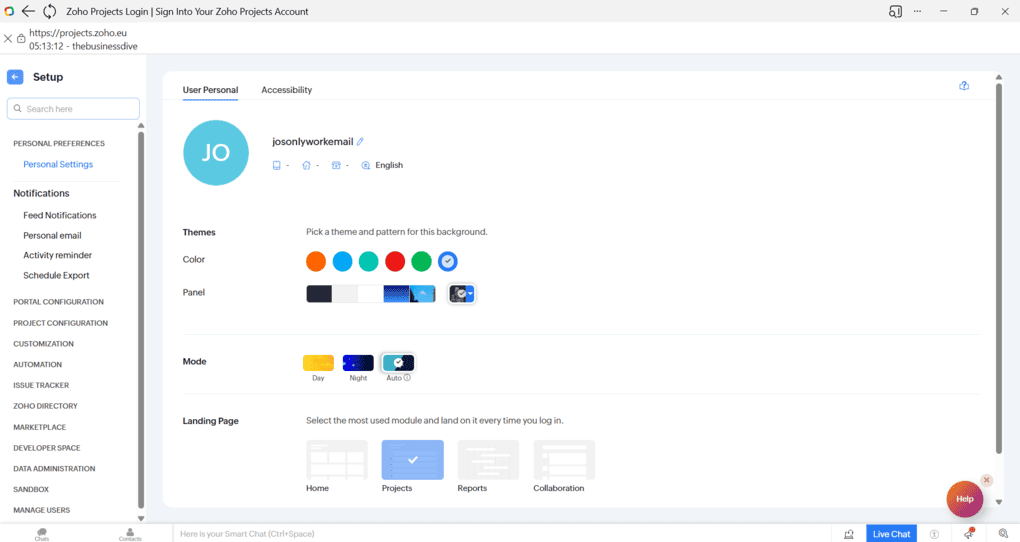
Task: Click the search icon in bottom right corner
Action: 1003,534
